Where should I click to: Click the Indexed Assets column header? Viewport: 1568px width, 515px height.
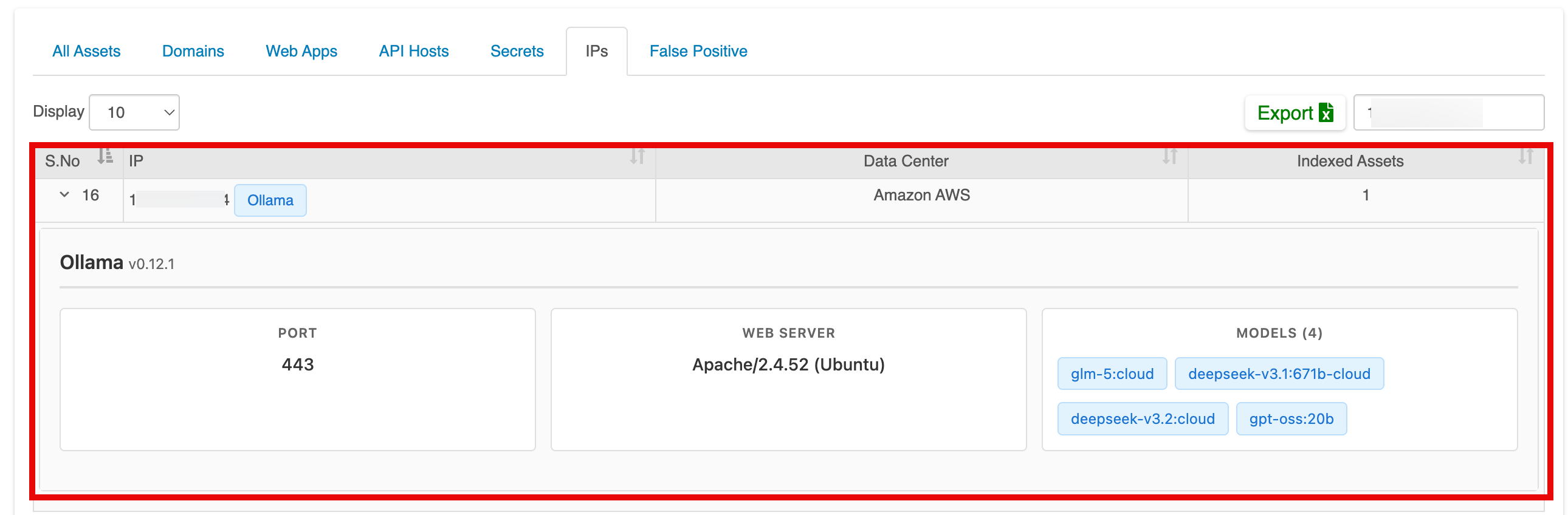(x=1349, y=160)
